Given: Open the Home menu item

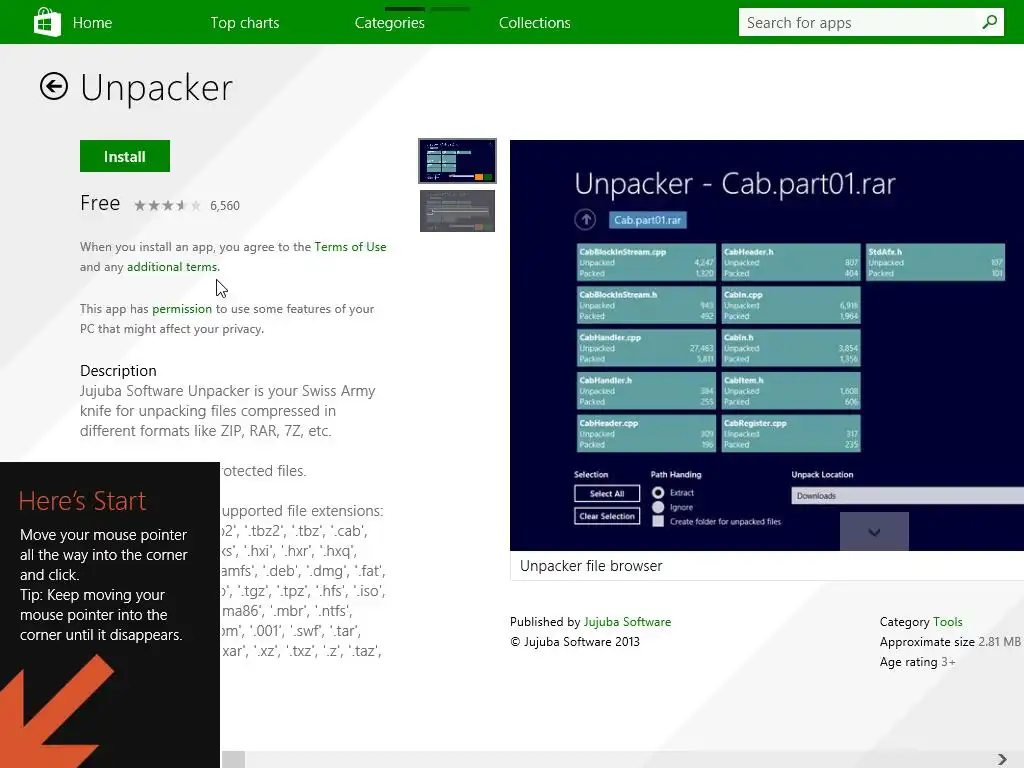Looking at the screenshot, I should point(92,23).
